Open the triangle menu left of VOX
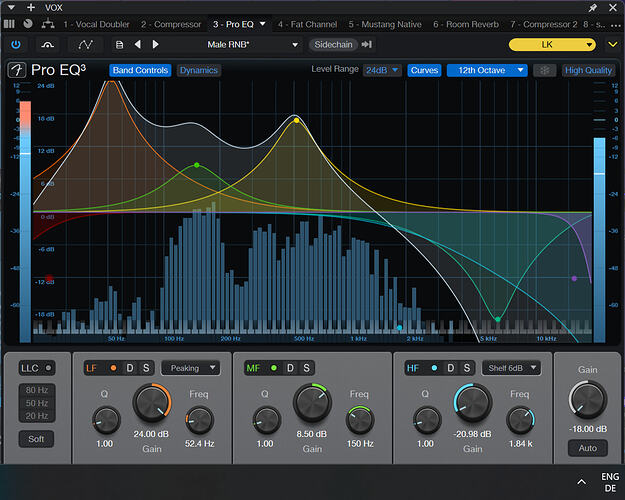Viewport: 625px width, 500px height. [x=11, y=8]
